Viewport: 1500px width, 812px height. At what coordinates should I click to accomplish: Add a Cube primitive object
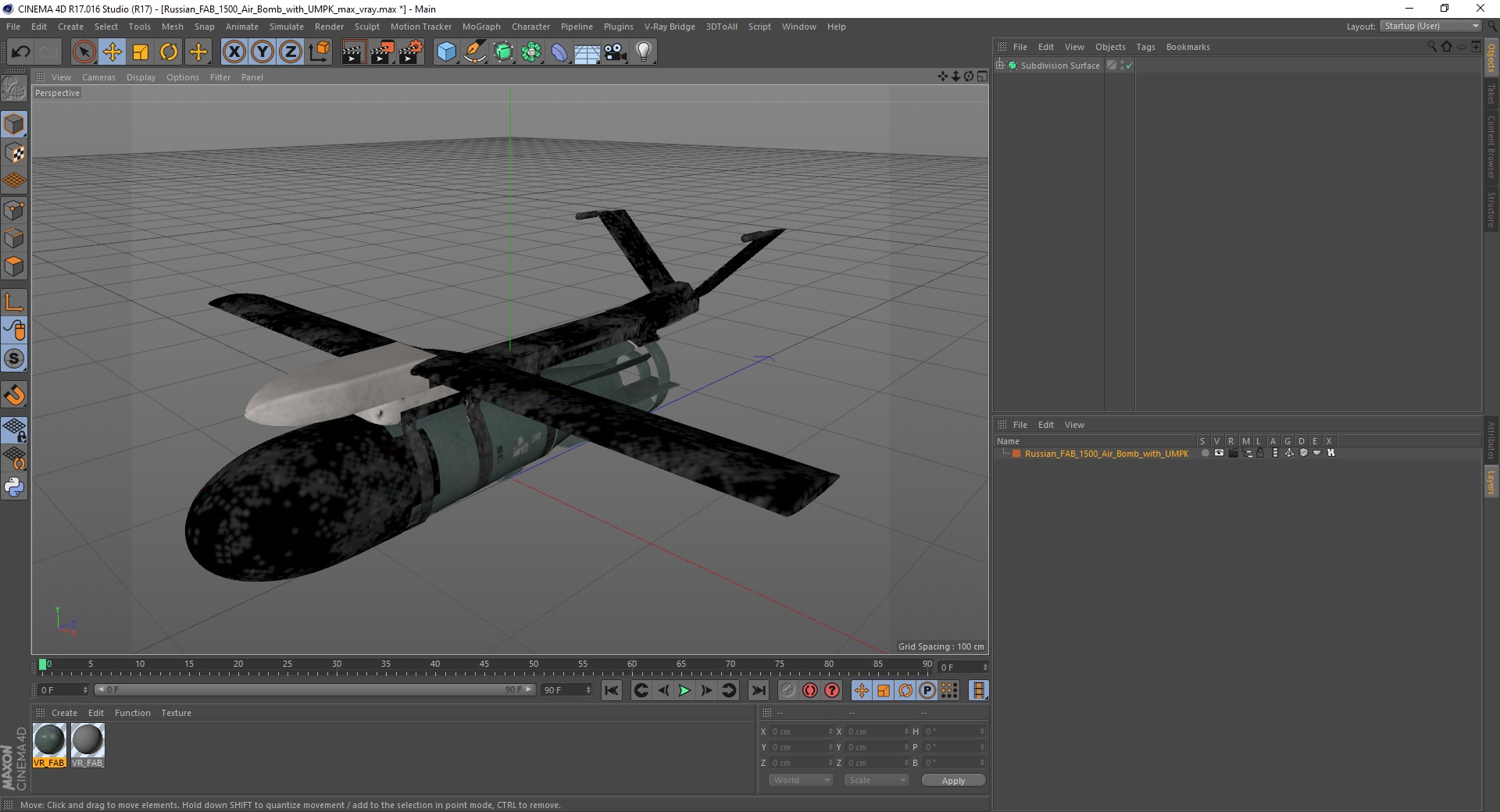[x=446, y=52]
